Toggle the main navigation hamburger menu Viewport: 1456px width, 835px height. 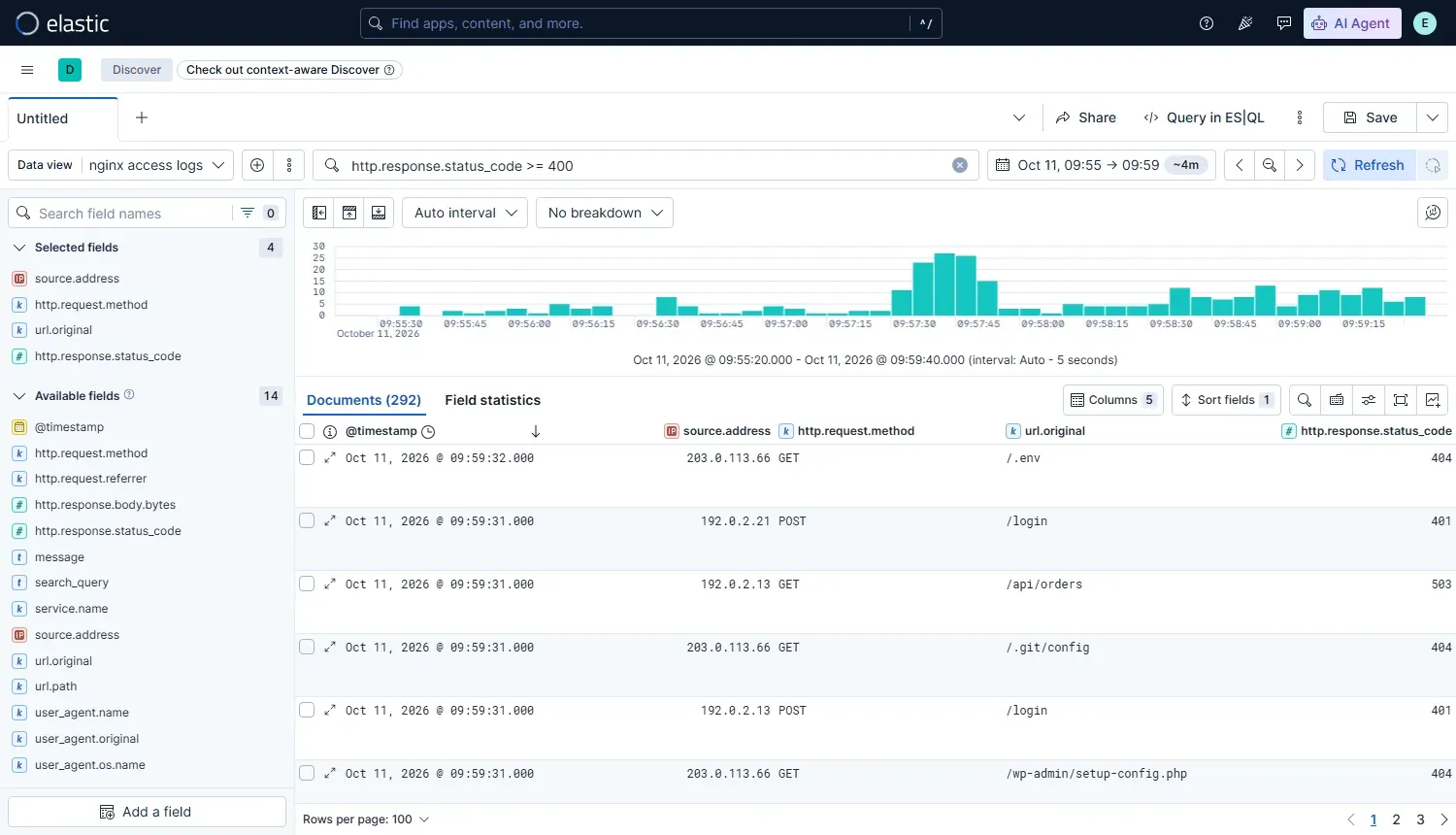[27, 70]
